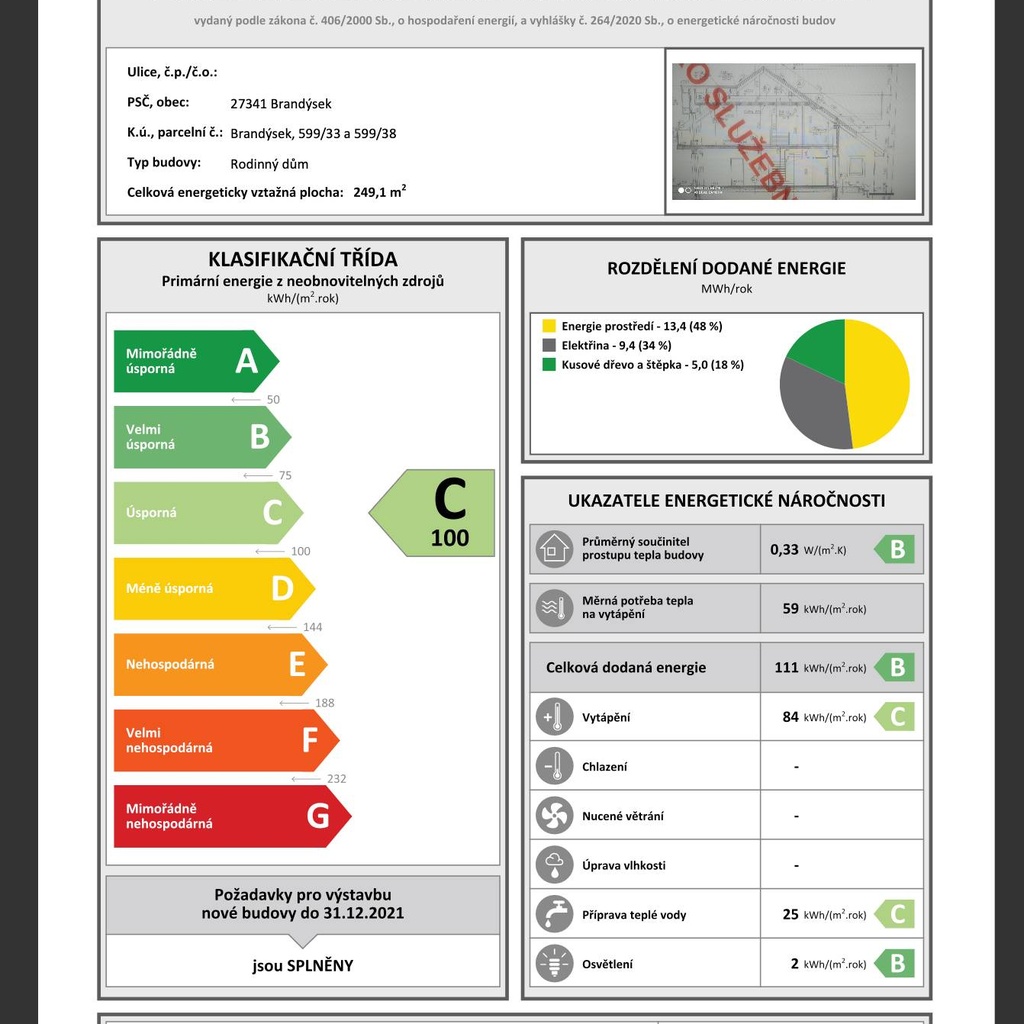Select the yellow class D Méně úsporná arrow

tap(213, 588)
